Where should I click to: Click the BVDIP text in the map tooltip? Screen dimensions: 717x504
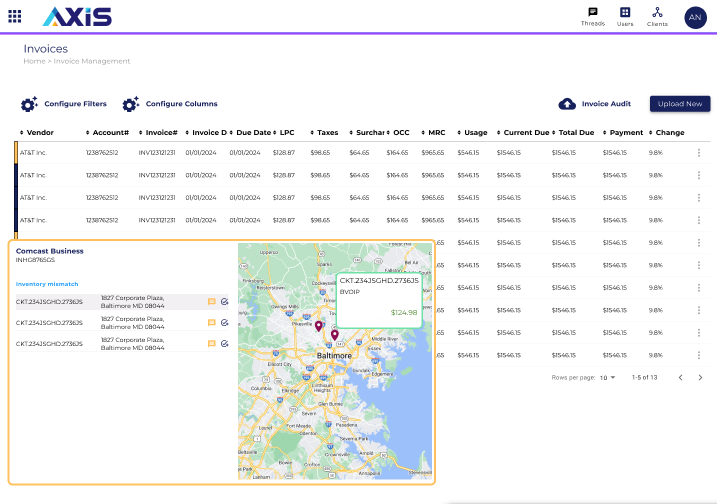coord(350,292)
